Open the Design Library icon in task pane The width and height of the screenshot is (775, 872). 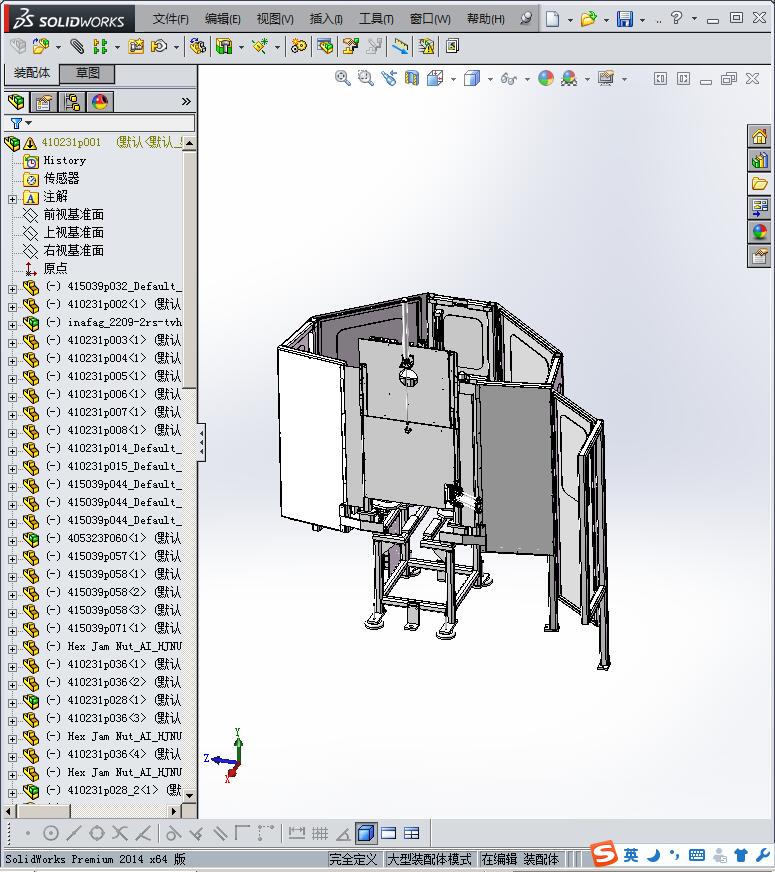[x=759, y=161]
